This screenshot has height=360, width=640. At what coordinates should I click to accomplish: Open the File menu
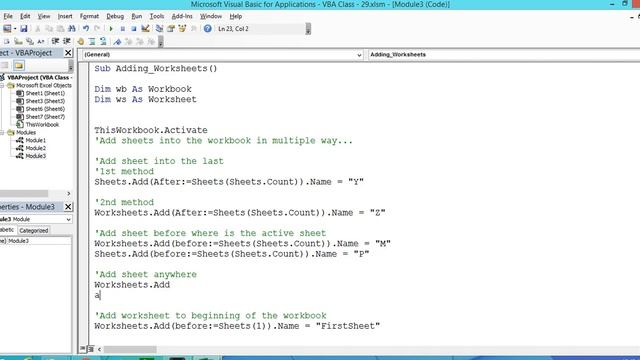click(x=8, y=16)
